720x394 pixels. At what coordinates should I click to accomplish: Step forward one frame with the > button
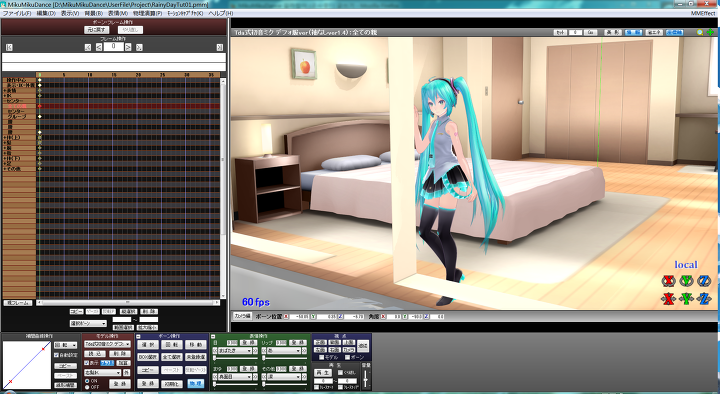128,47
